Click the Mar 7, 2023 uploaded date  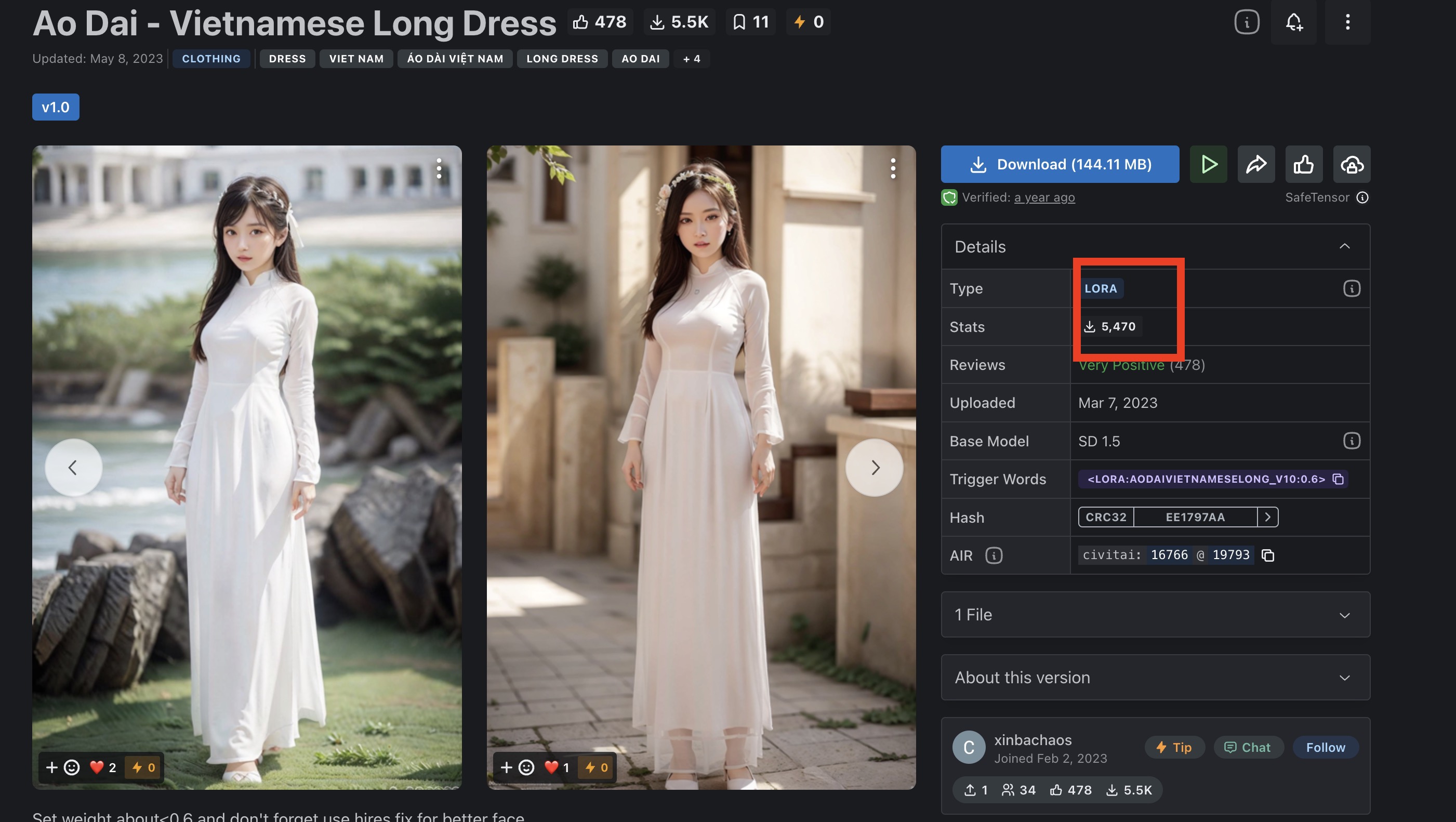pyautogui.click(x=1117, y=403)
